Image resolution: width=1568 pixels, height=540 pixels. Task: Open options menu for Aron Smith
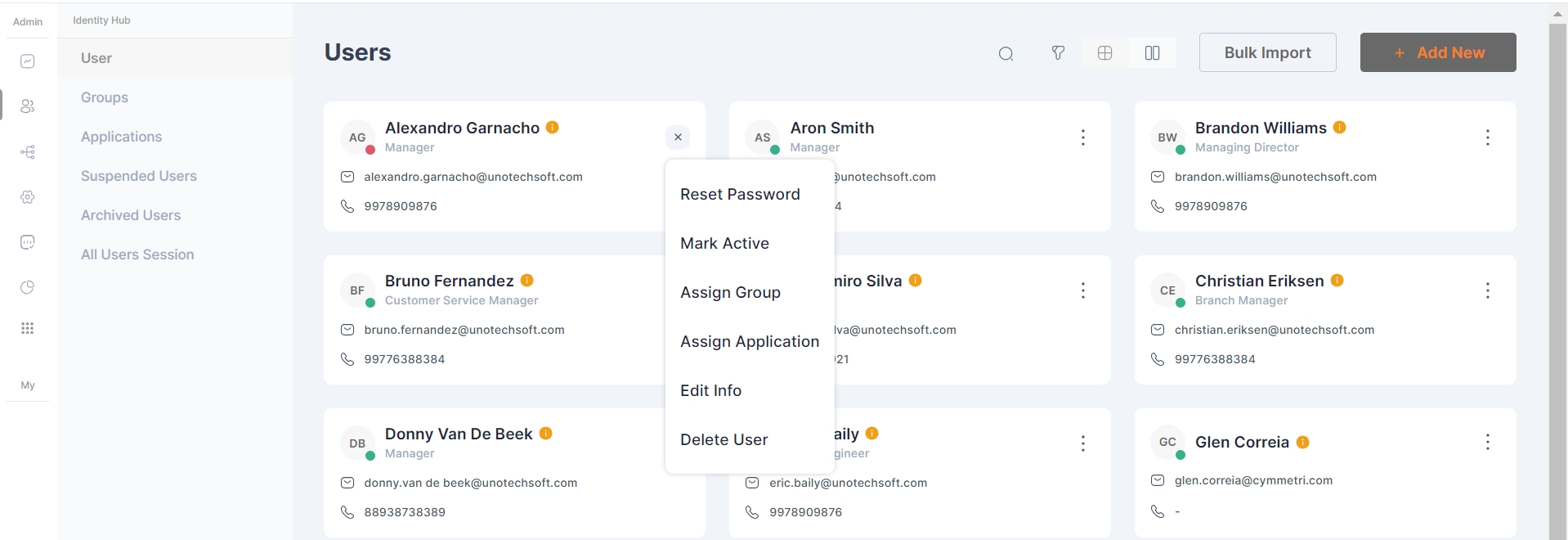coord(1082,137)
